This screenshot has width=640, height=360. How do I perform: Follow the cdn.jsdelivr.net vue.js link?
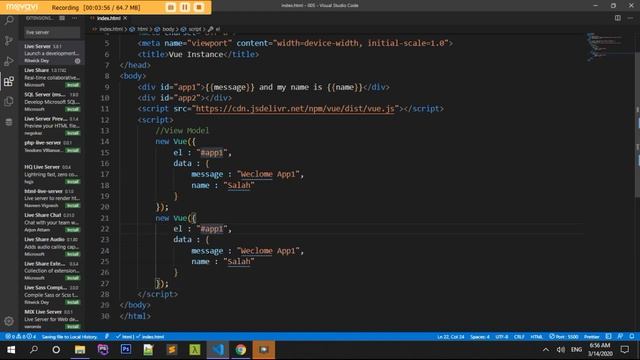[295, 109]
